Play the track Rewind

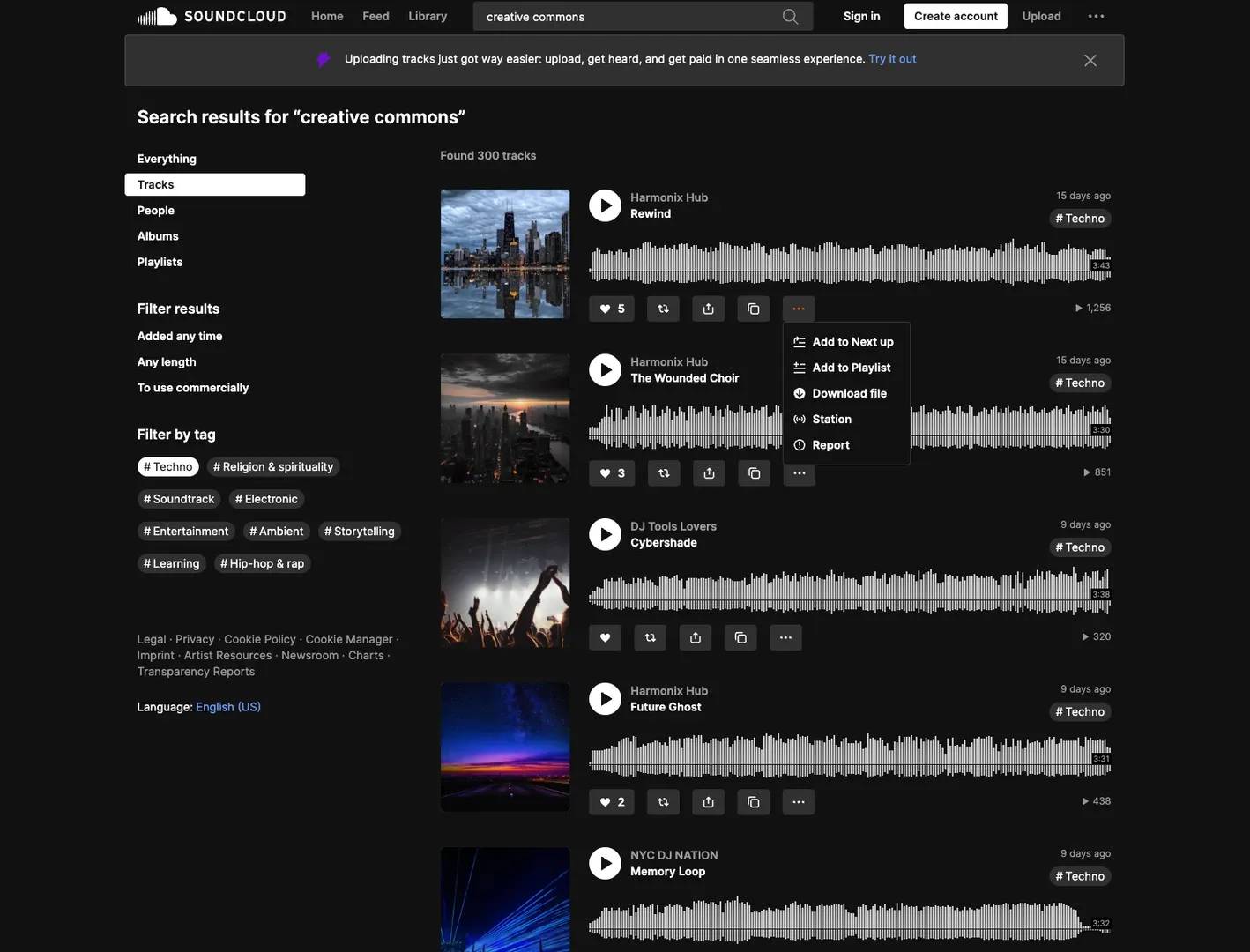tap(605, 205)
